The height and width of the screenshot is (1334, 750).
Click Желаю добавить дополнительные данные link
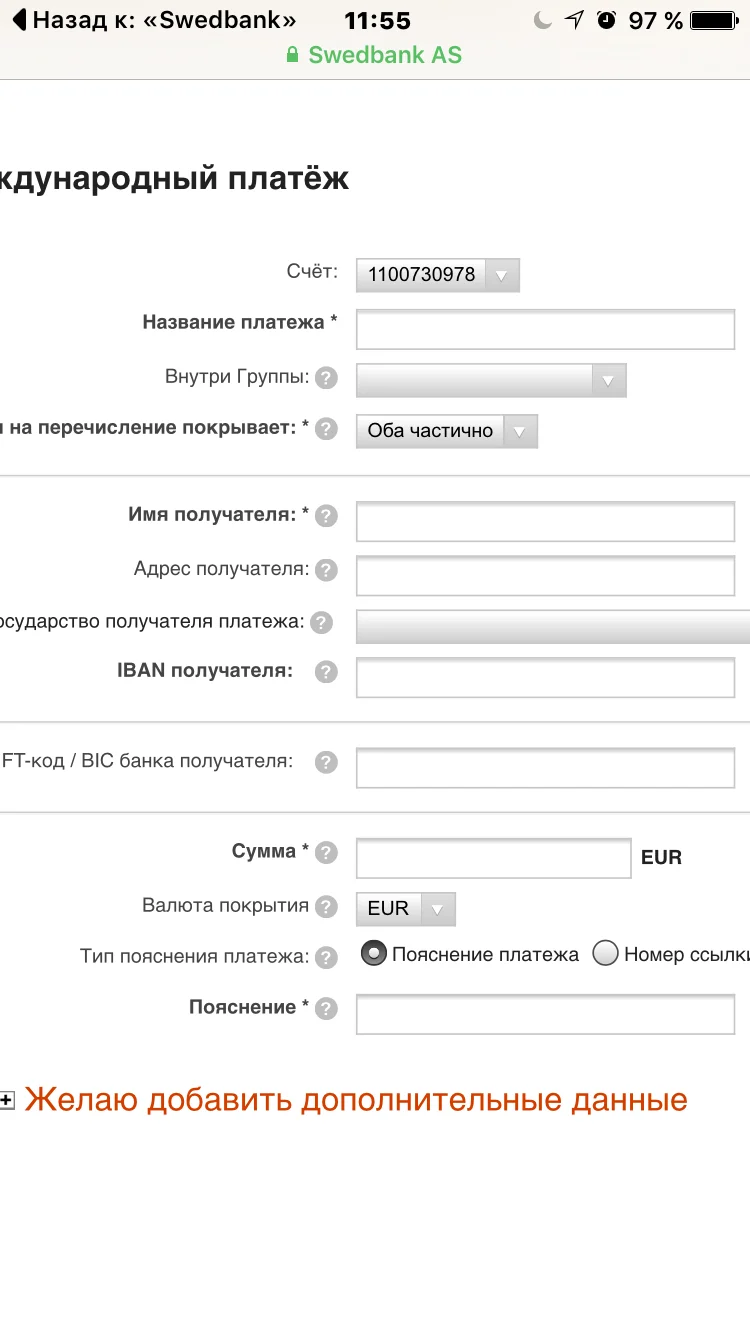pyautogui.click(x=356, y=1101)
